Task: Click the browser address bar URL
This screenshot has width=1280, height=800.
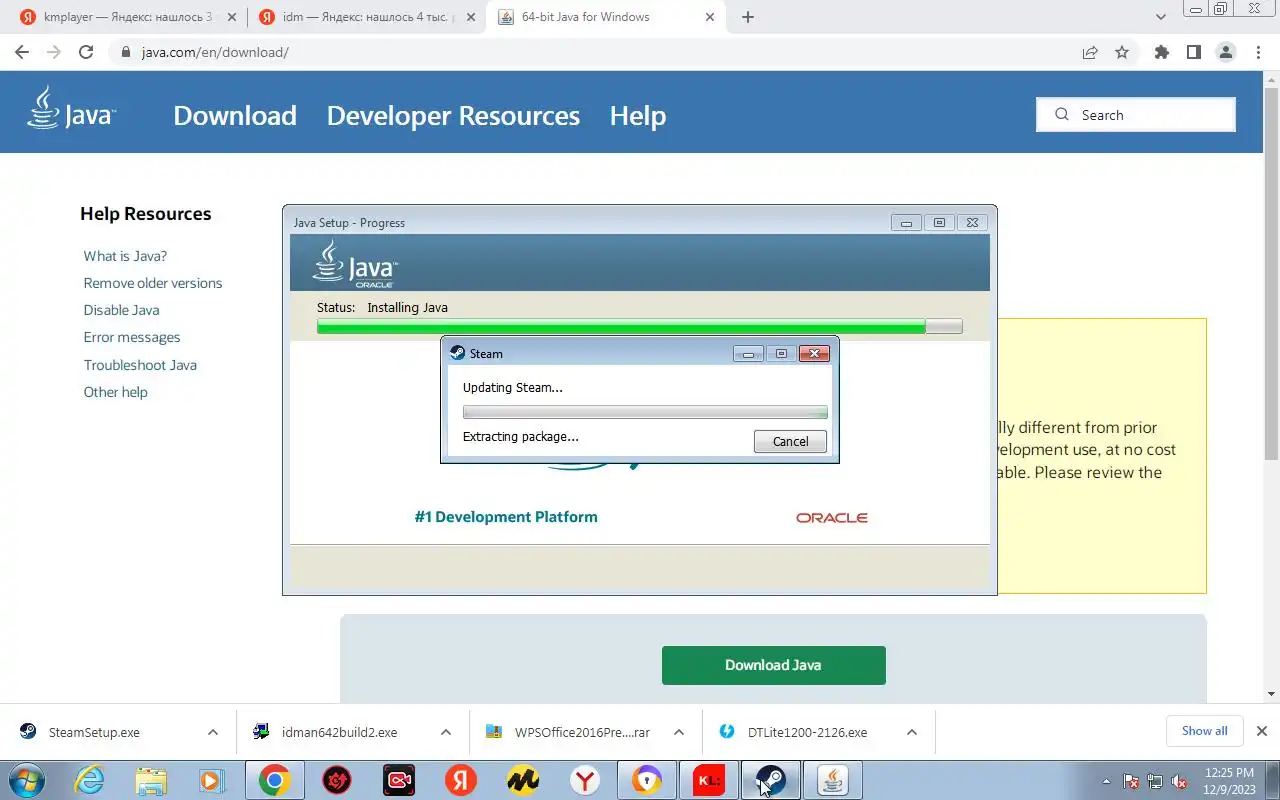Action: pos(215,52)
